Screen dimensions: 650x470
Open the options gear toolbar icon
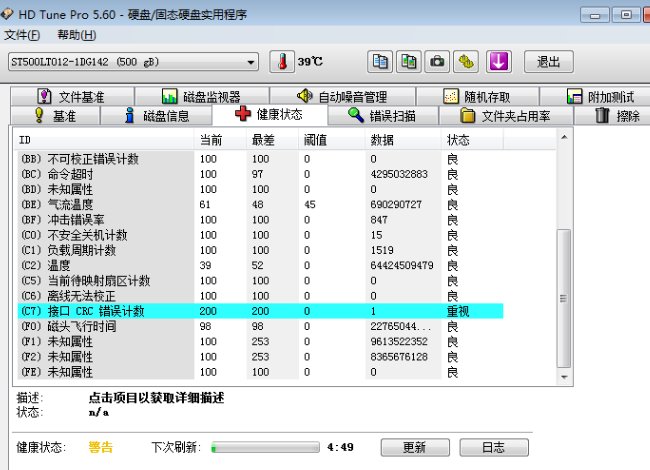coord(466,62)
